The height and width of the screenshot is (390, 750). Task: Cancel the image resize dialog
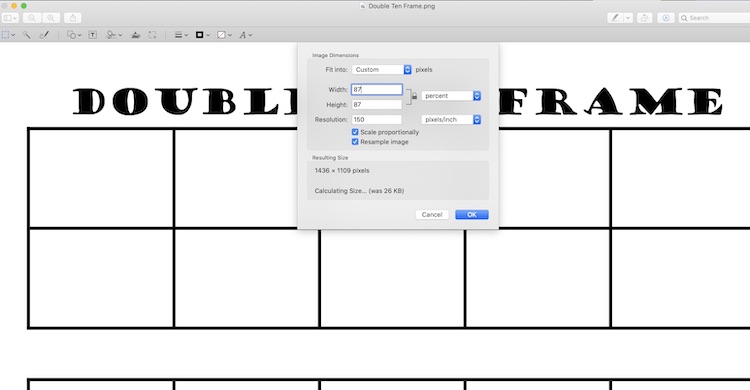432,214
